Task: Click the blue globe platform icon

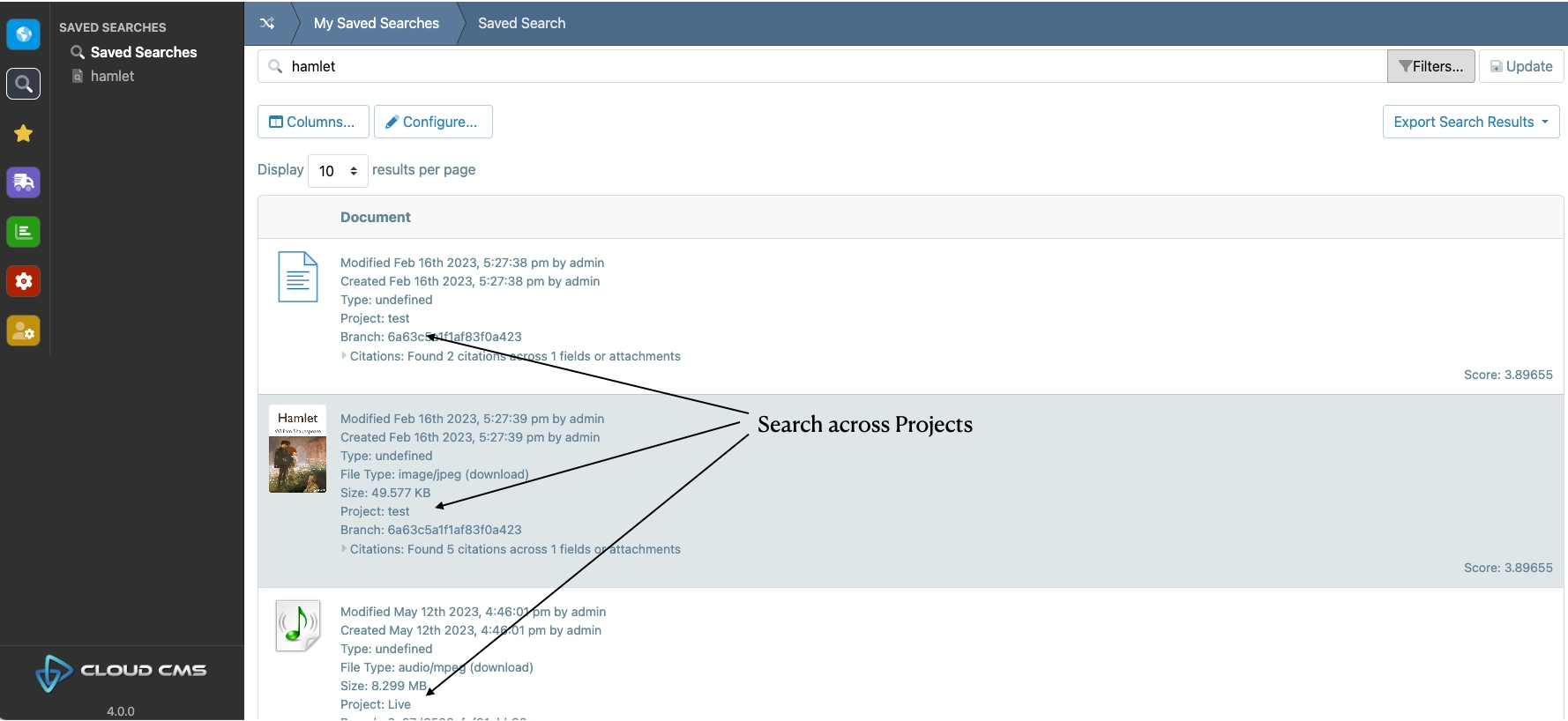Action: 24,34
